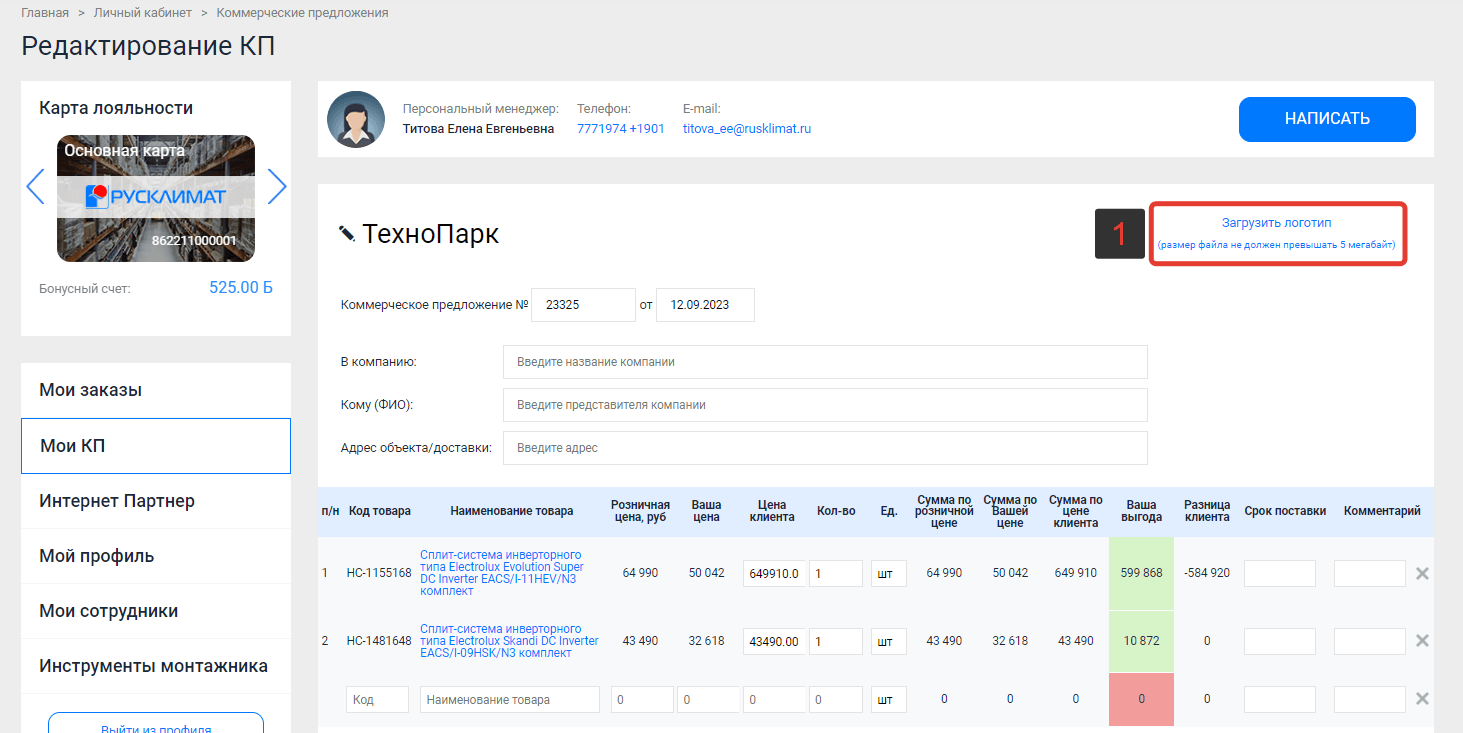1463x733 pixels.
Task: Click comment field for row 2
Action: 1370,641
